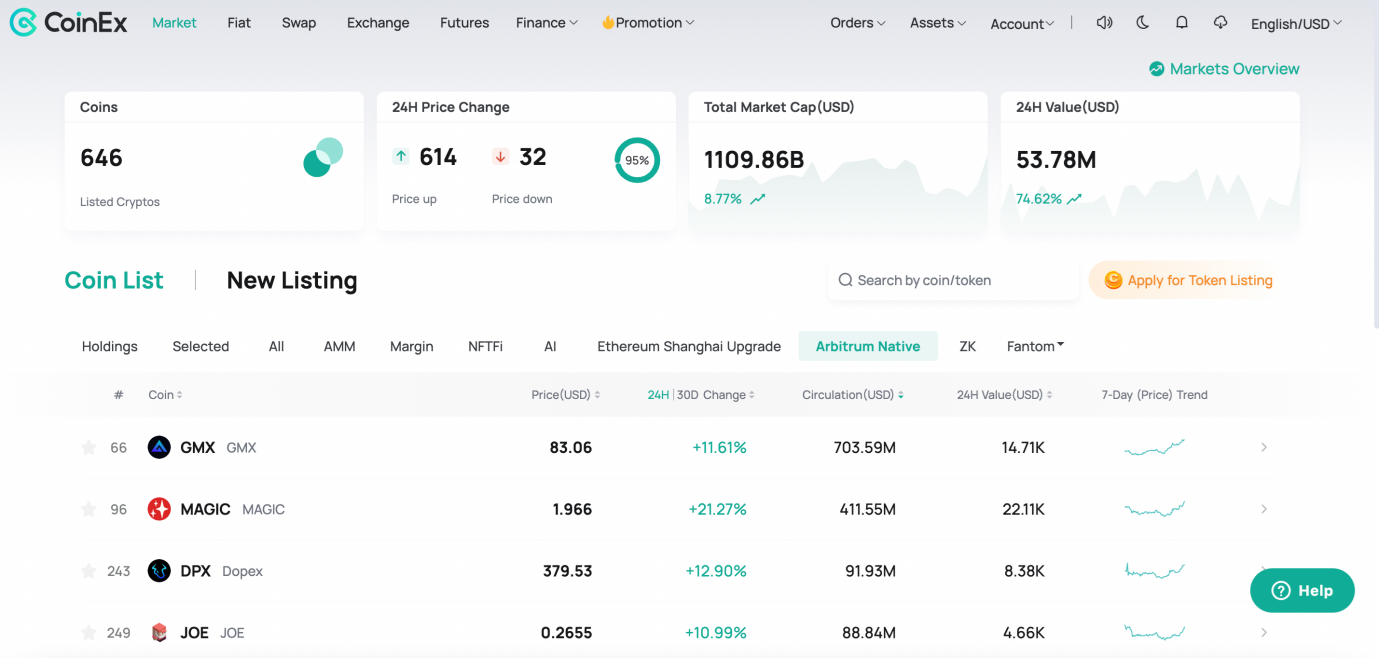Open the Help chat button
This screenshot has height=658, width=1379.
[1302, 591]
